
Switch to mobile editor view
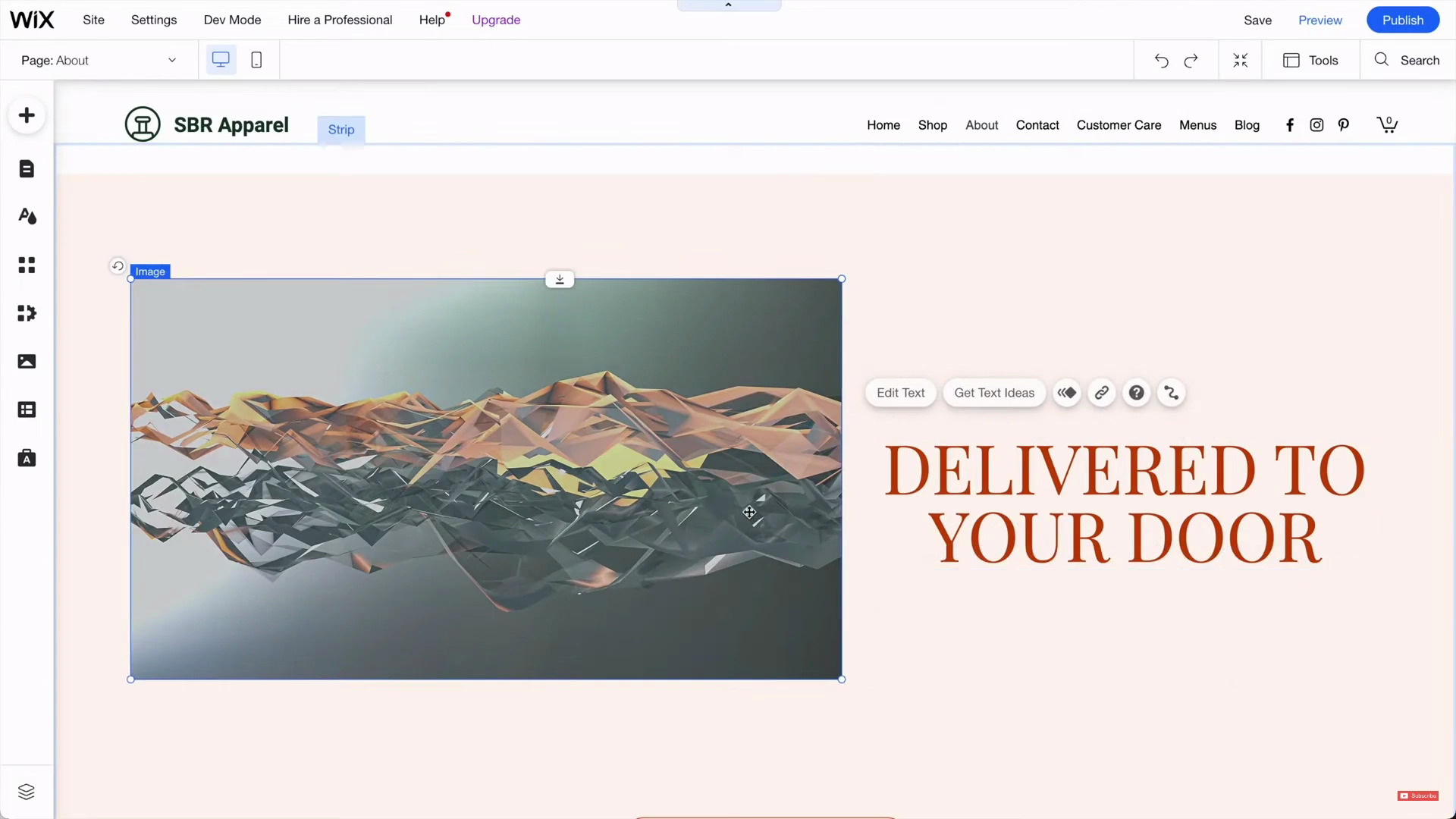[256, 60]
